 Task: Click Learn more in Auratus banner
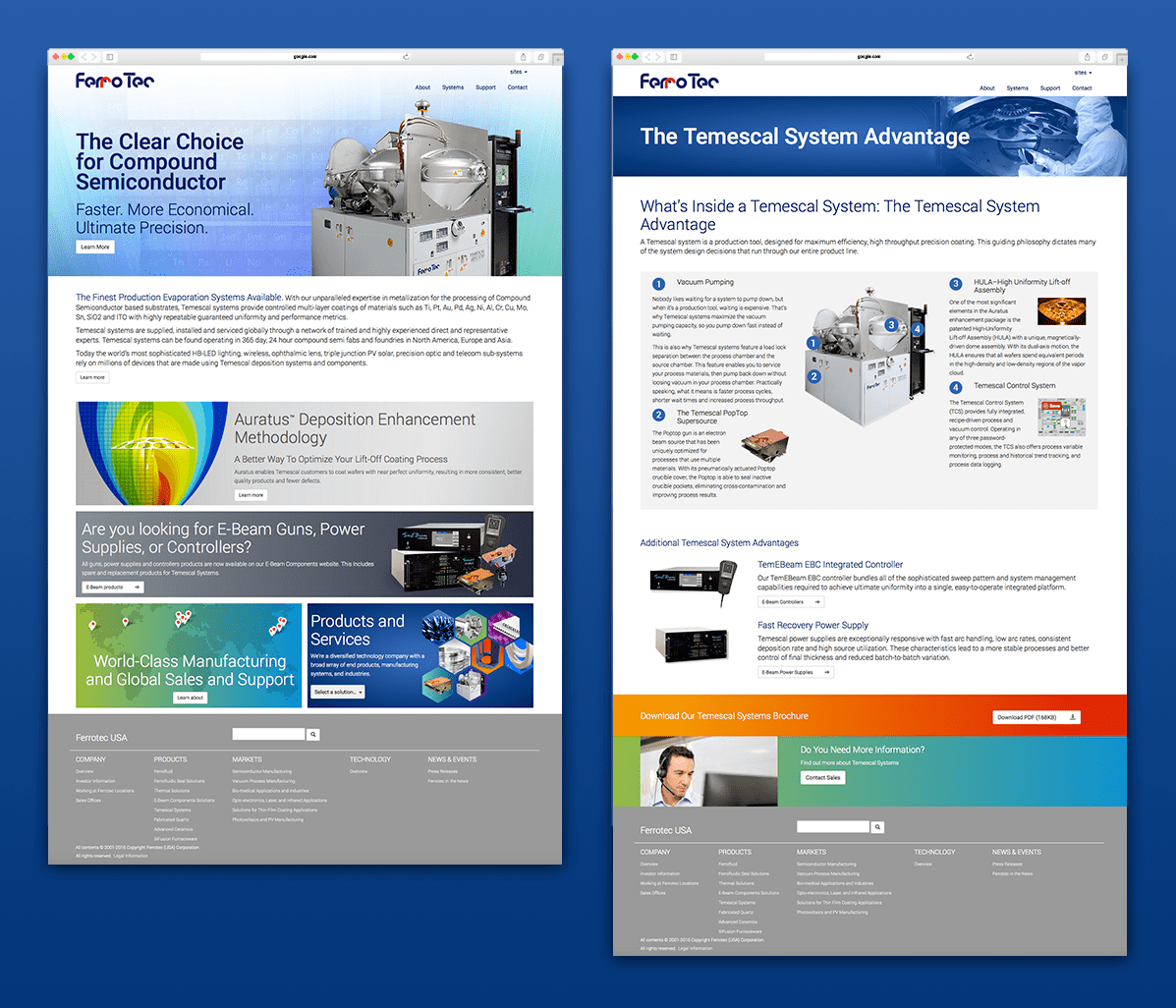click(251, 495)
